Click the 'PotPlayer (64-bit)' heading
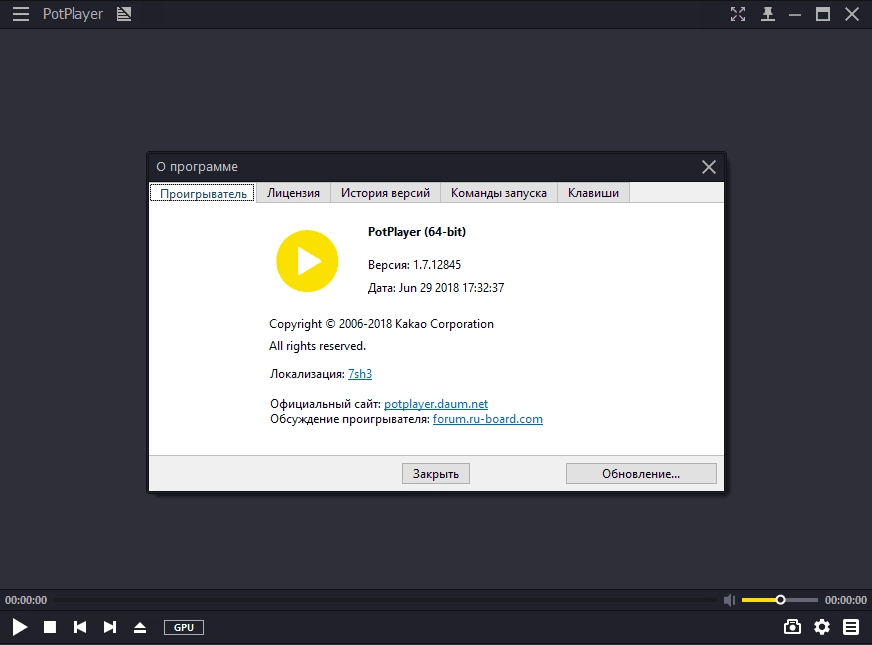Image resolution: width=872 pixels, height=645 pixels. click(x=417, y=232)
